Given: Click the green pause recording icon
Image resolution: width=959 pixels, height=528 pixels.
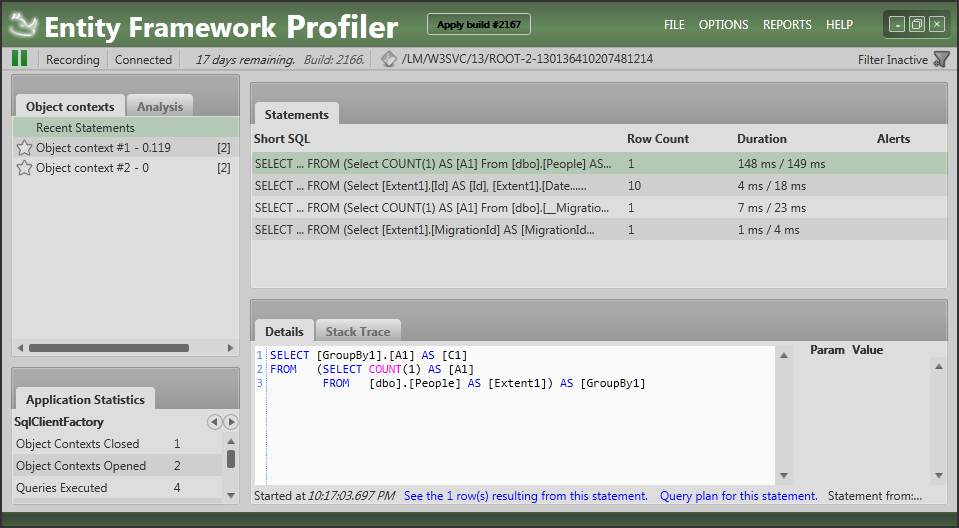Looking at the screenshot, I should click(x=19, y=59).
